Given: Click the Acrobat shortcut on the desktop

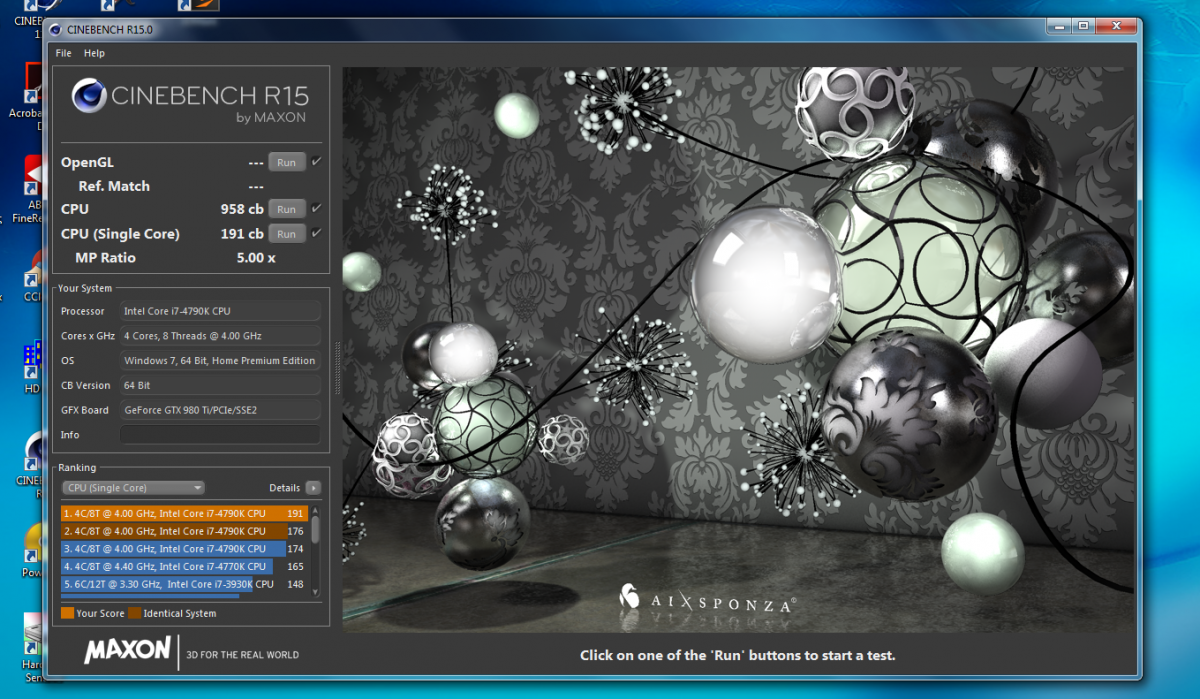Looking at the screenshot, I should [x=35, y=95].
